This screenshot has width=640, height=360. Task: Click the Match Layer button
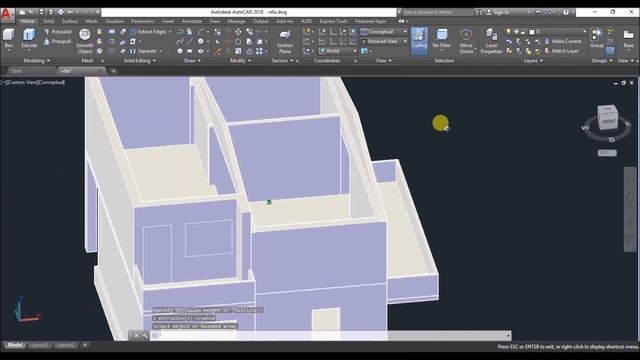tap(562, 51)
